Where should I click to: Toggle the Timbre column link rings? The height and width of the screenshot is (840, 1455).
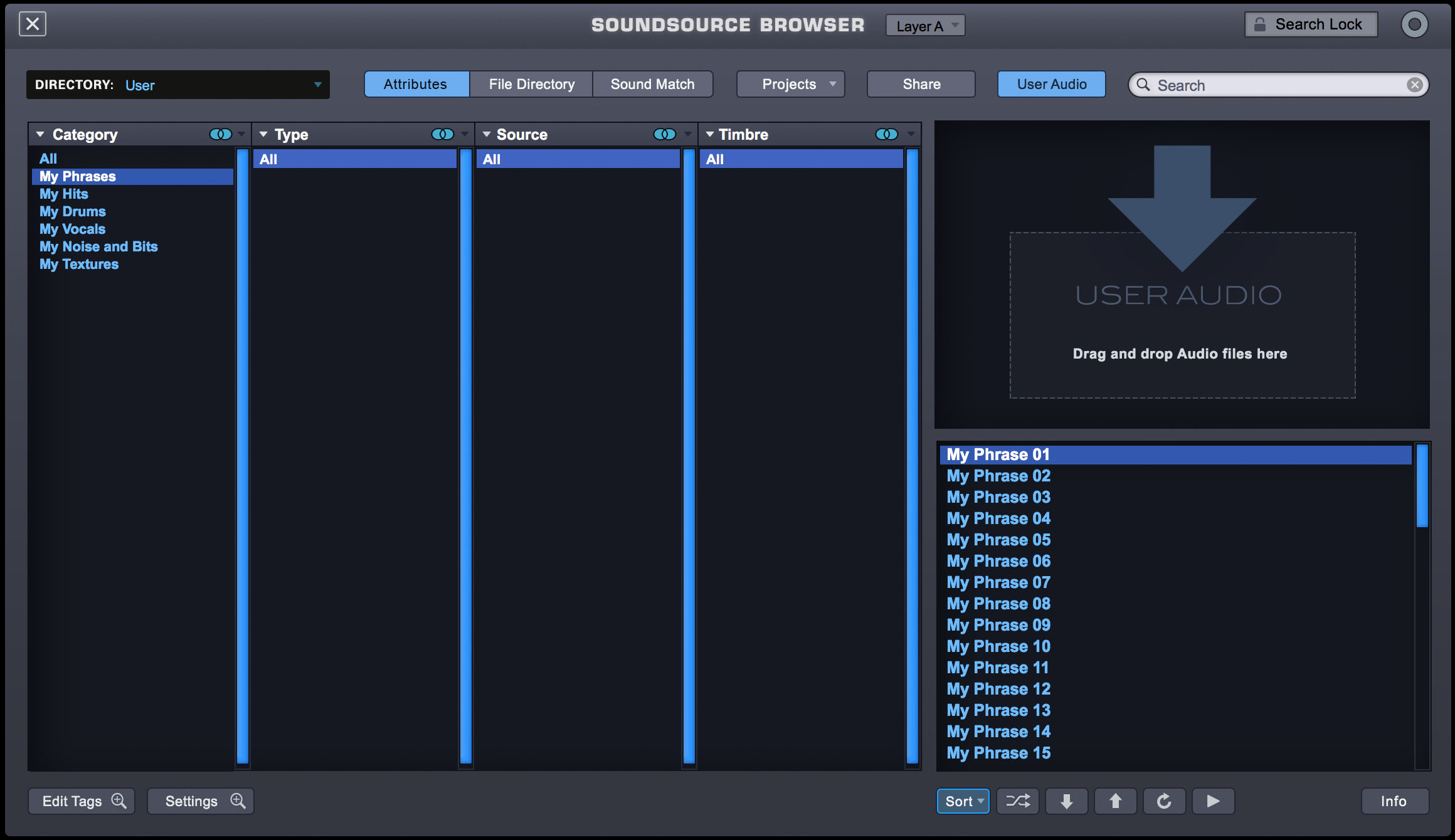[886, 134]
